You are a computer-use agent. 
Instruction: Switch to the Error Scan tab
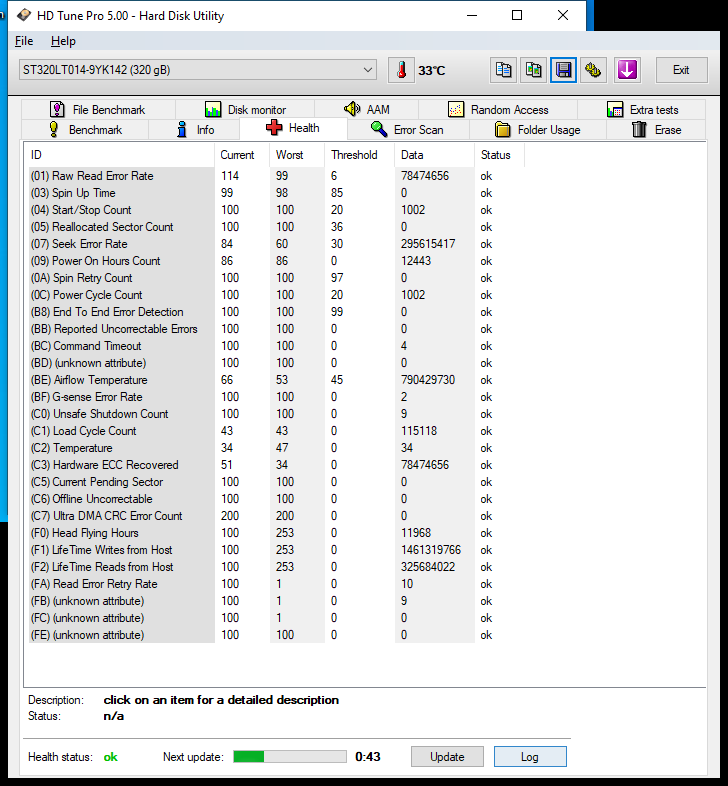click(x=408, y=129)
